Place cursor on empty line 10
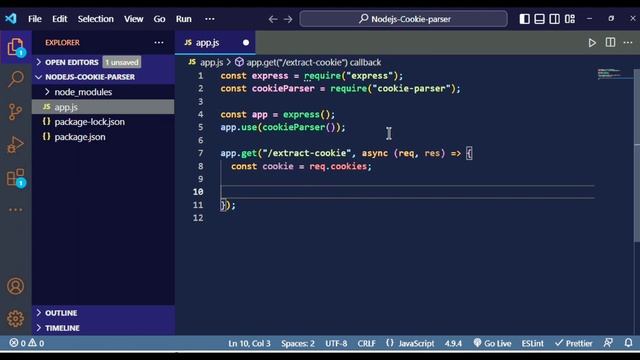The width and height of the screenshot is (640, 360). (x=407, y=192)
